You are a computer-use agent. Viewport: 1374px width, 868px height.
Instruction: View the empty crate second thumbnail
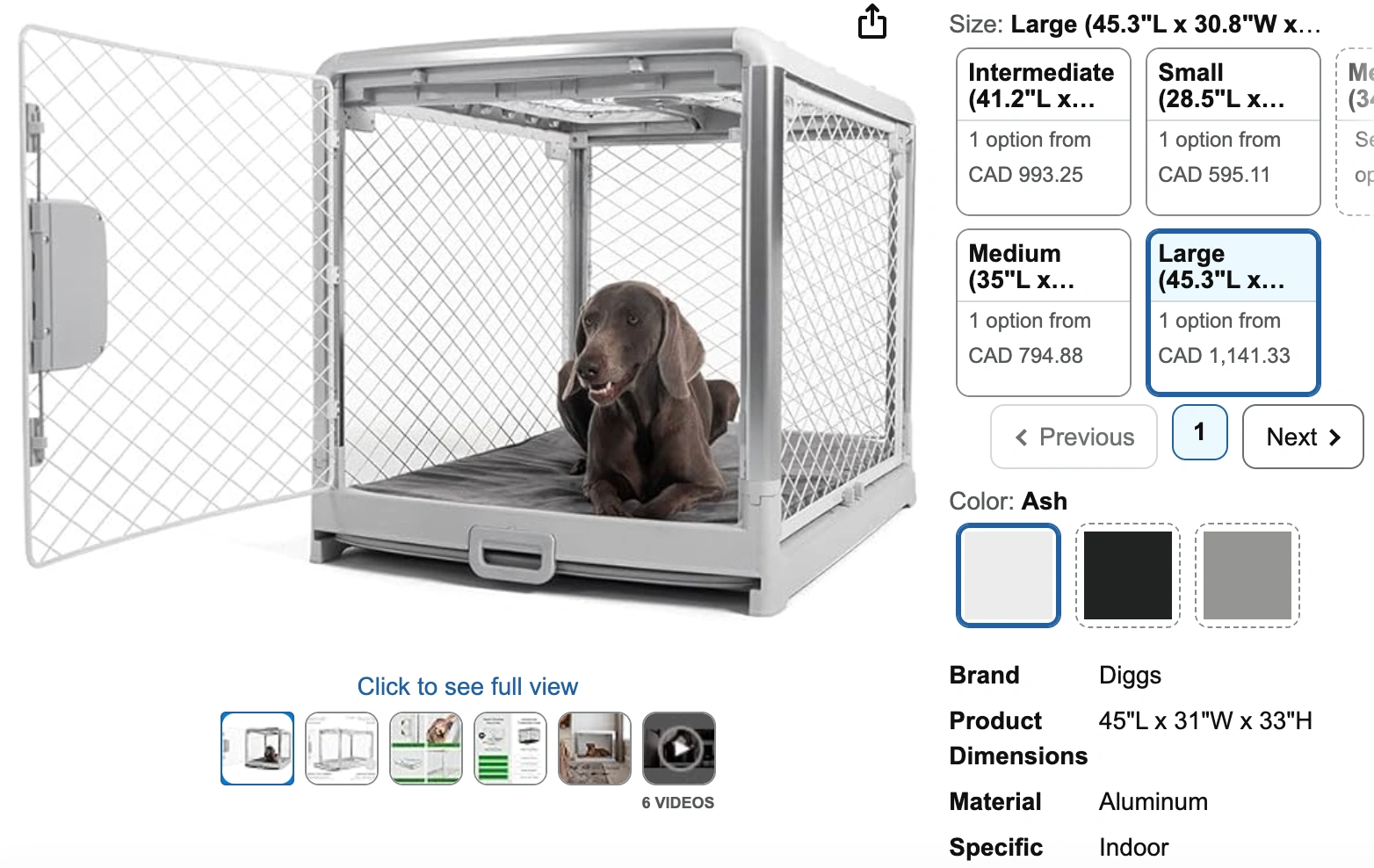(342, 749)
